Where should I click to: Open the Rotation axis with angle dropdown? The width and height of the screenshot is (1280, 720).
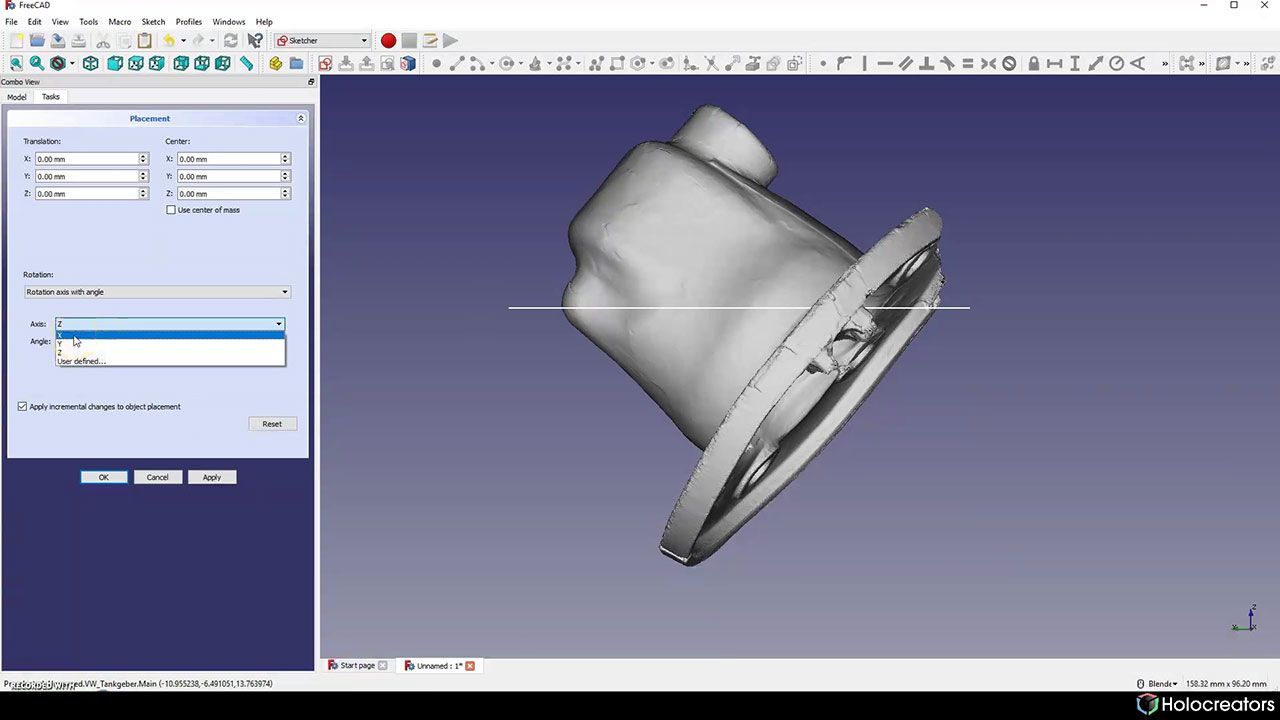157,291
